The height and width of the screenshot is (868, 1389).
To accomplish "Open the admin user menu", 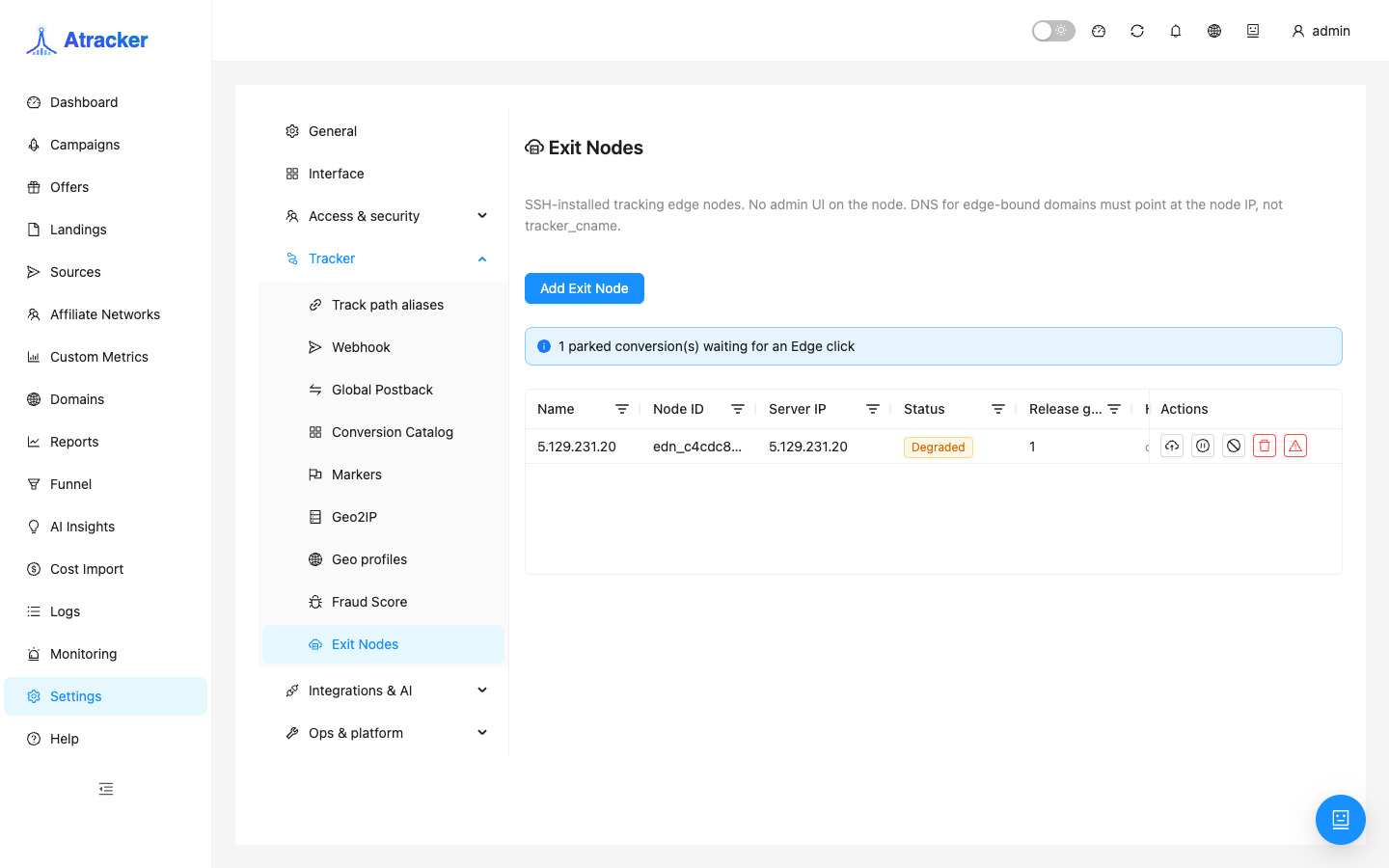I will coord(1321,31).
